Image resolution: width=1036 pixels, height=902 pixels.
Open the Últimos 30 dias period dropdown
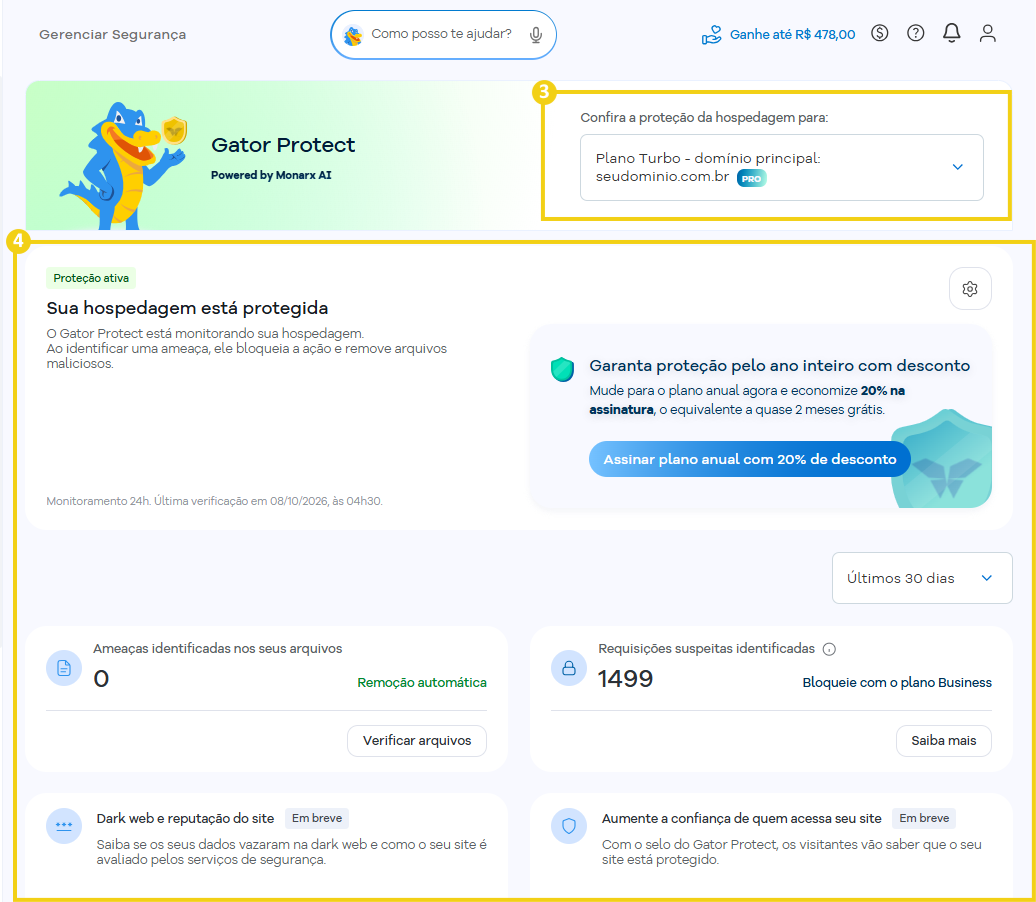(922, 578)
